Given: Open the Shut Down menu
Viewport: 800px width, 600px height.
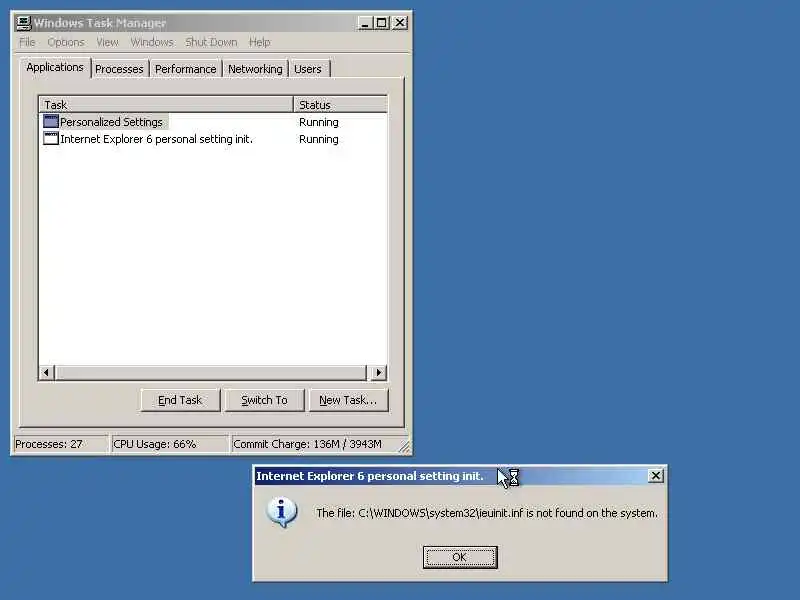Looking at the screenshot, I should pyautogui.click(x=211, y=42).
